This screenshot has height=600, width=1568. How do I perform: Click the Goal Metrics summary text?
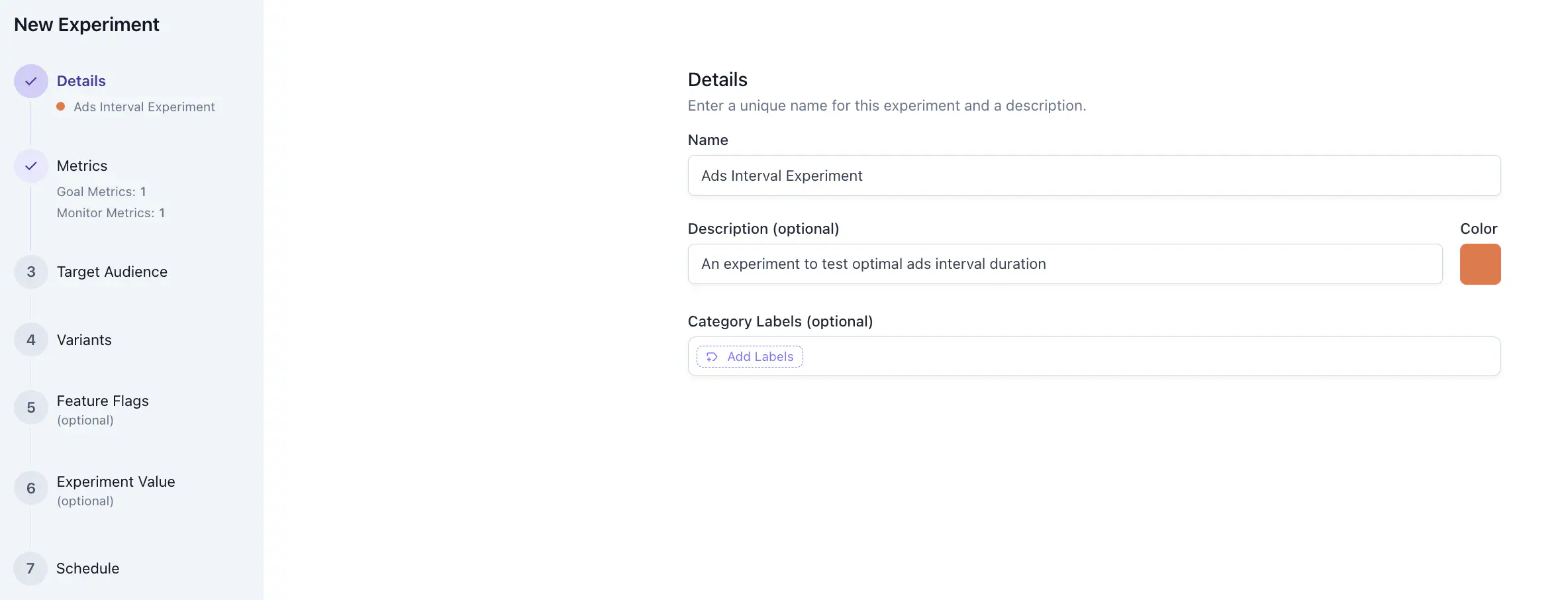101,192
